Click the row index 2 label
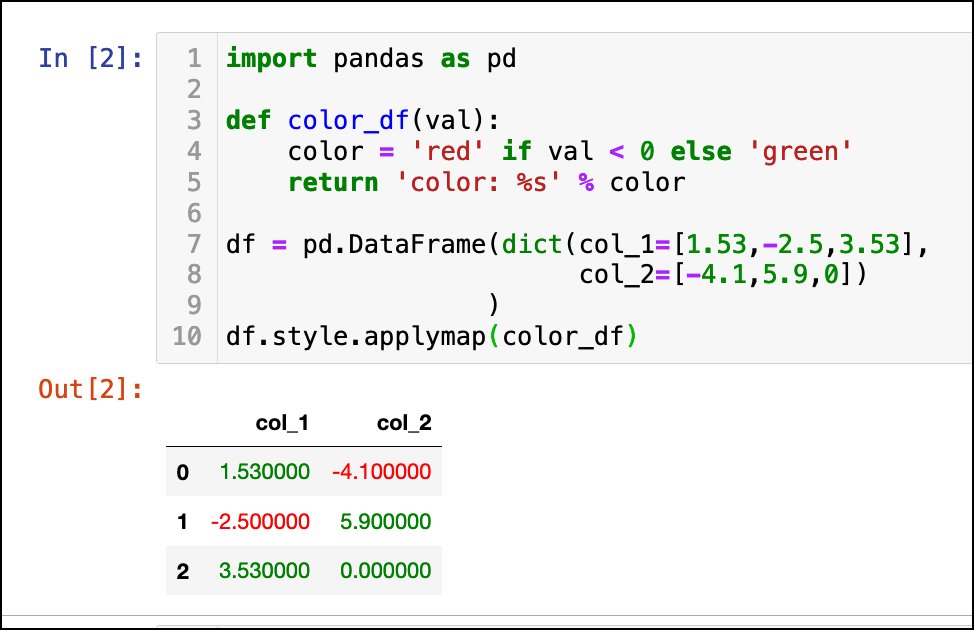The image size is (974, 630). pyautogui.click(x=183, y=571)
